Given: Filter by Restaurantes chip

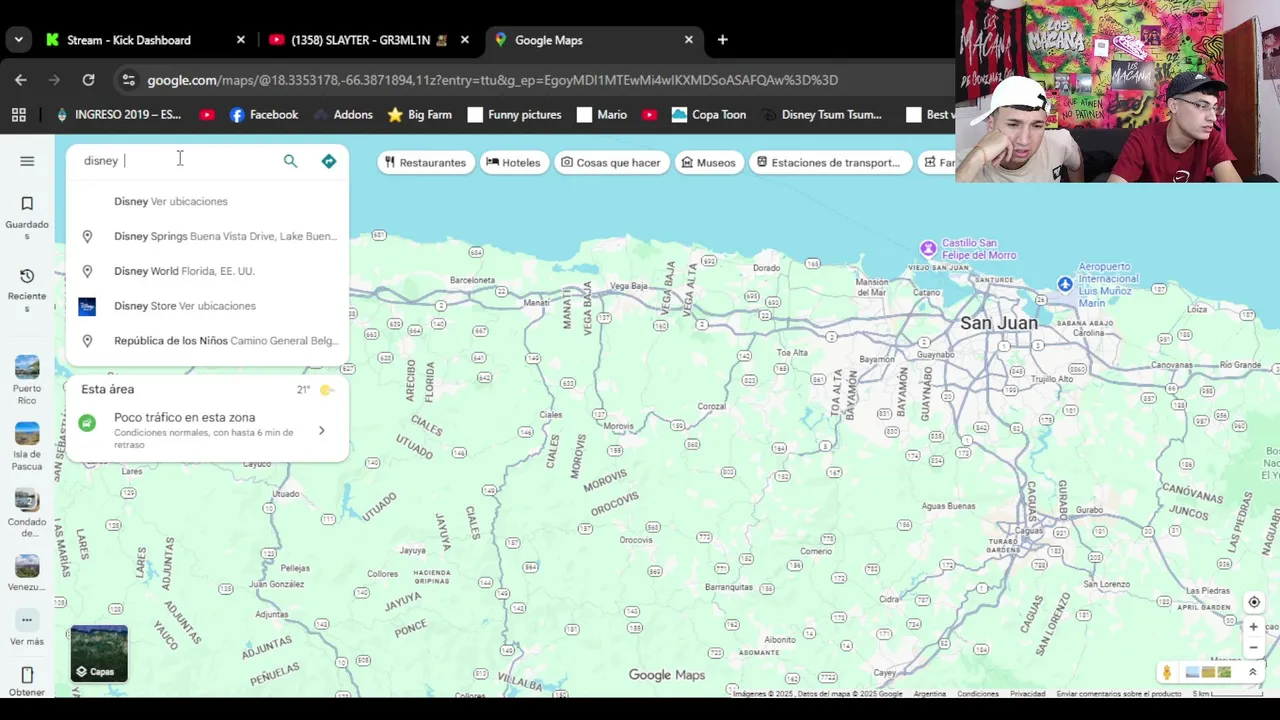Looking at the screenshot, I should tap(425, 162).
